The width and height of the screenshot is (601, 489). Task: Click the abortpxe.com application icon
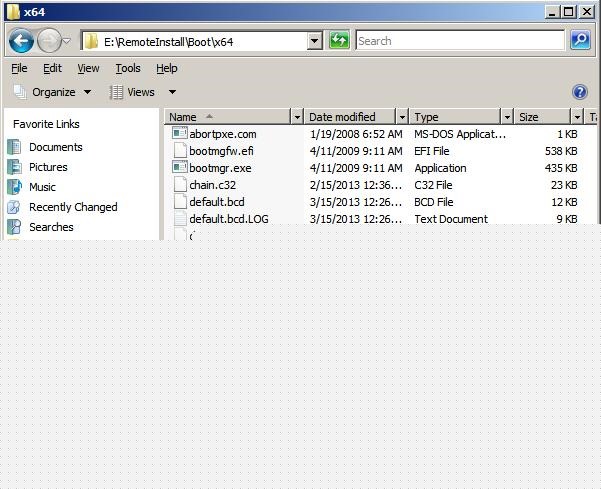pyautogui.click(x=179, y=133)
